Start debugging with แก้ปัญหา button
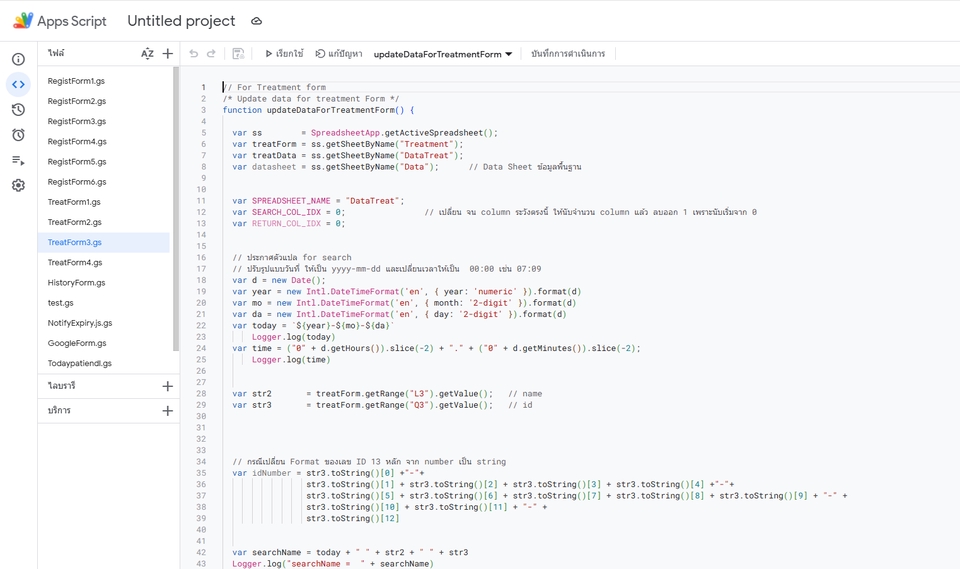The height and width of the screenshot is (569, 960). pyautogui.click(x=339, y=53)
